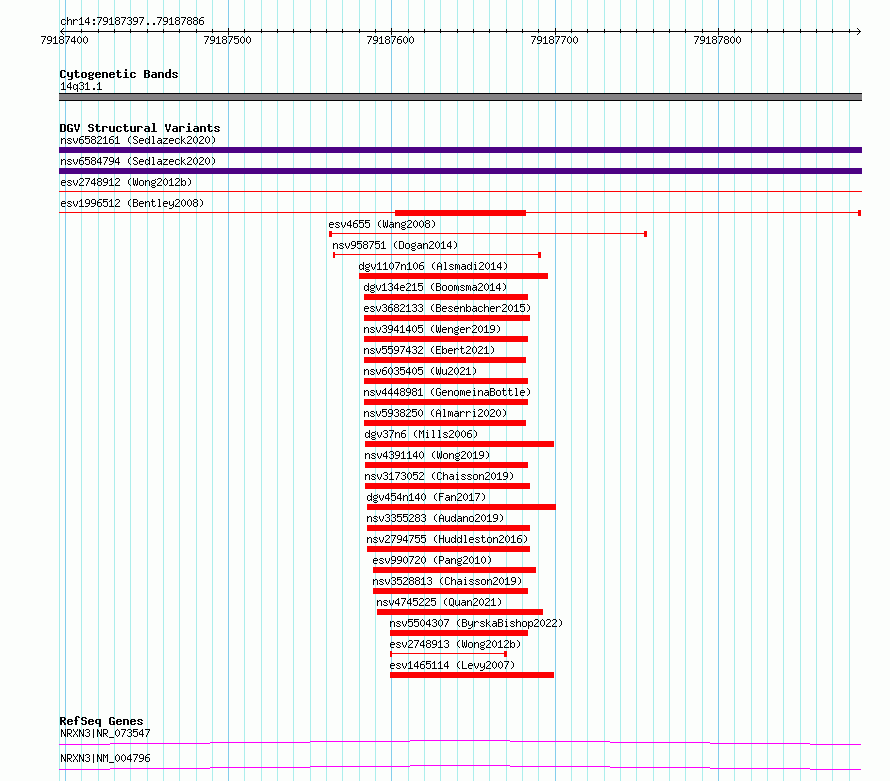Click the chr14:79187397..79187886 region label
Image resolution: width=890 pixels, height=781 pixels.
tap(132, 21)
